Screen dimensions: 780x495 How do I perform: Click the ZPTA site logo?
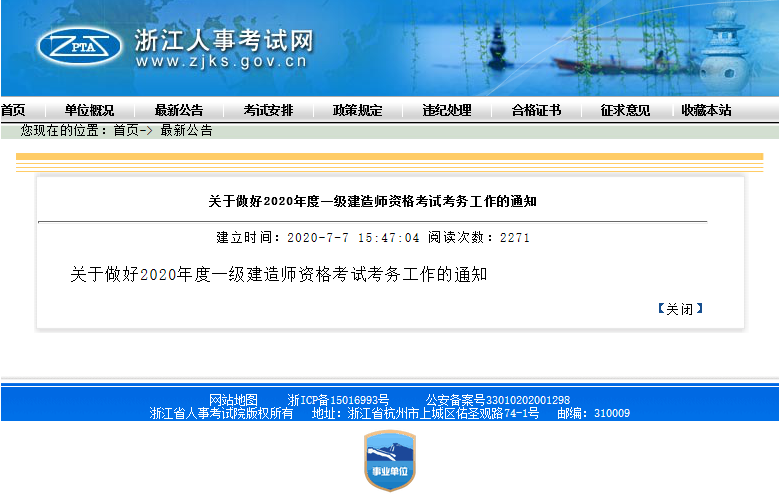[80, 46]
